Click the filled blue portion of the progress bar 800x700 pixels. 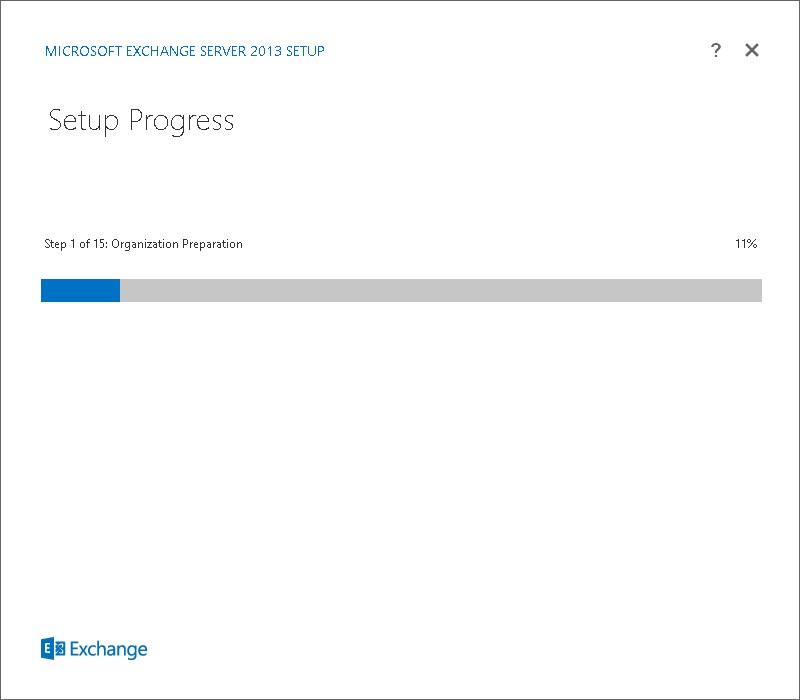(80, 290)
